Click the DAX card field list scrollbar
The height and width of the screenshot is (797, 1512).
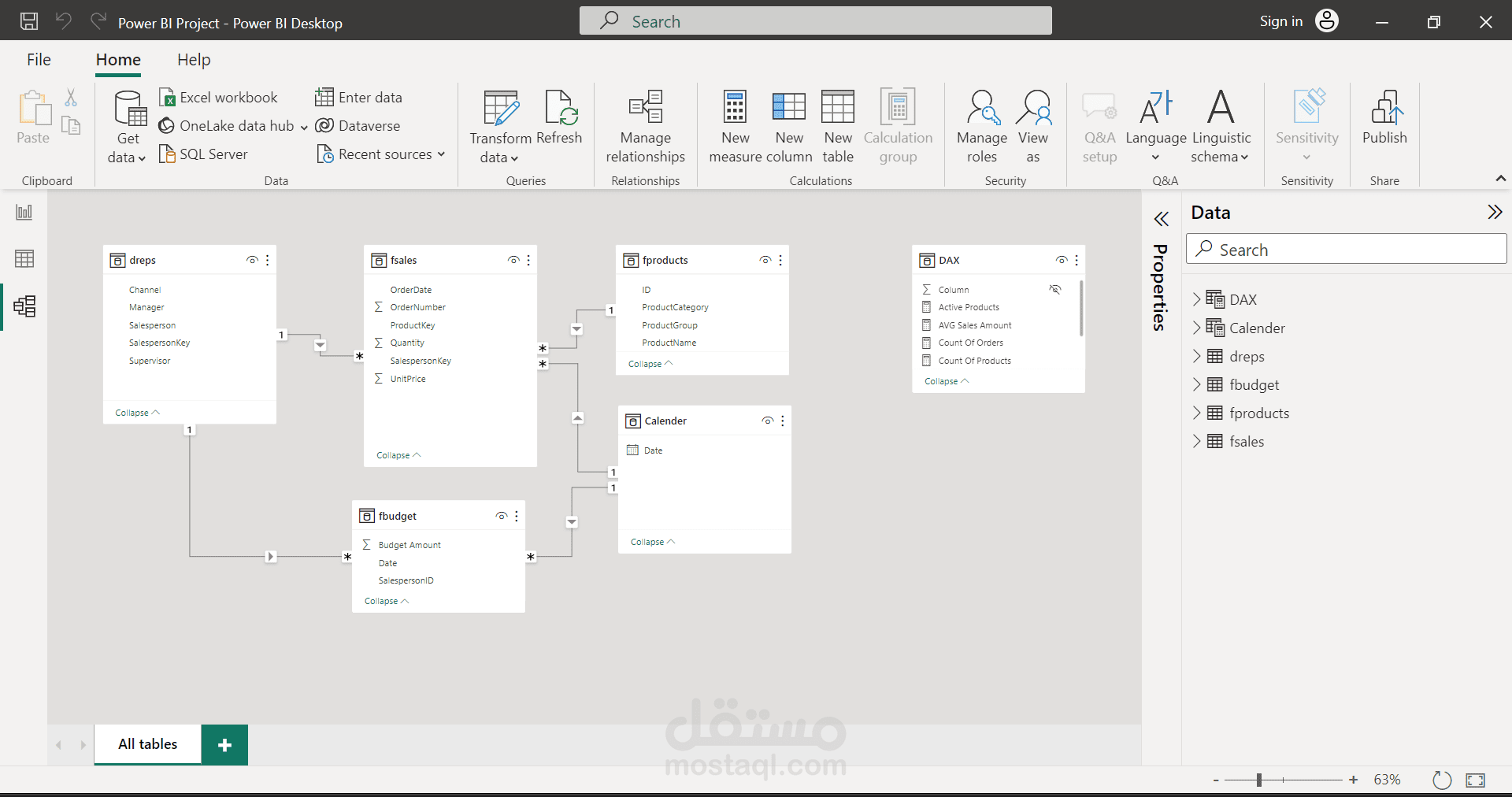(1081, 308)
